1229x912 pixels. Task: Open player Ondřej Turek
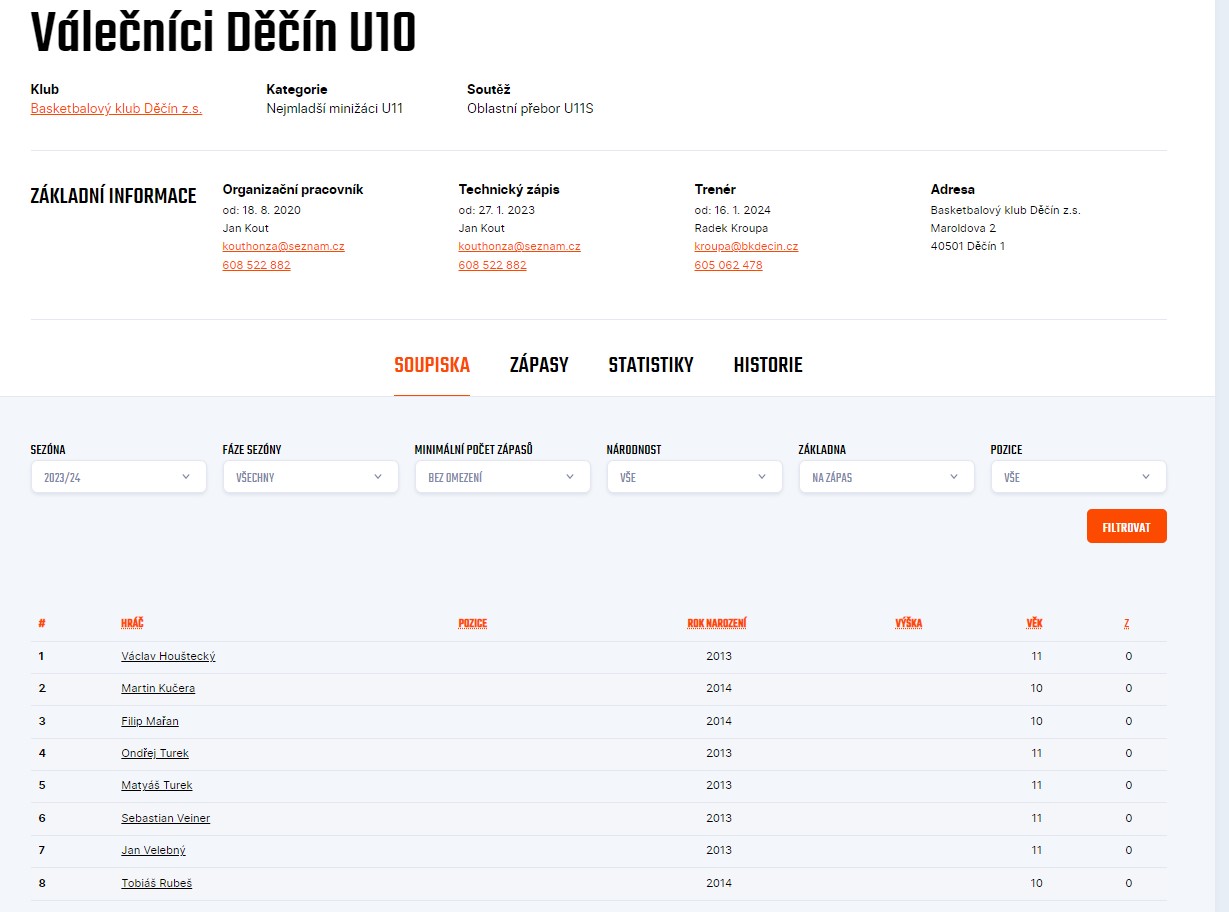click(155, 753)
